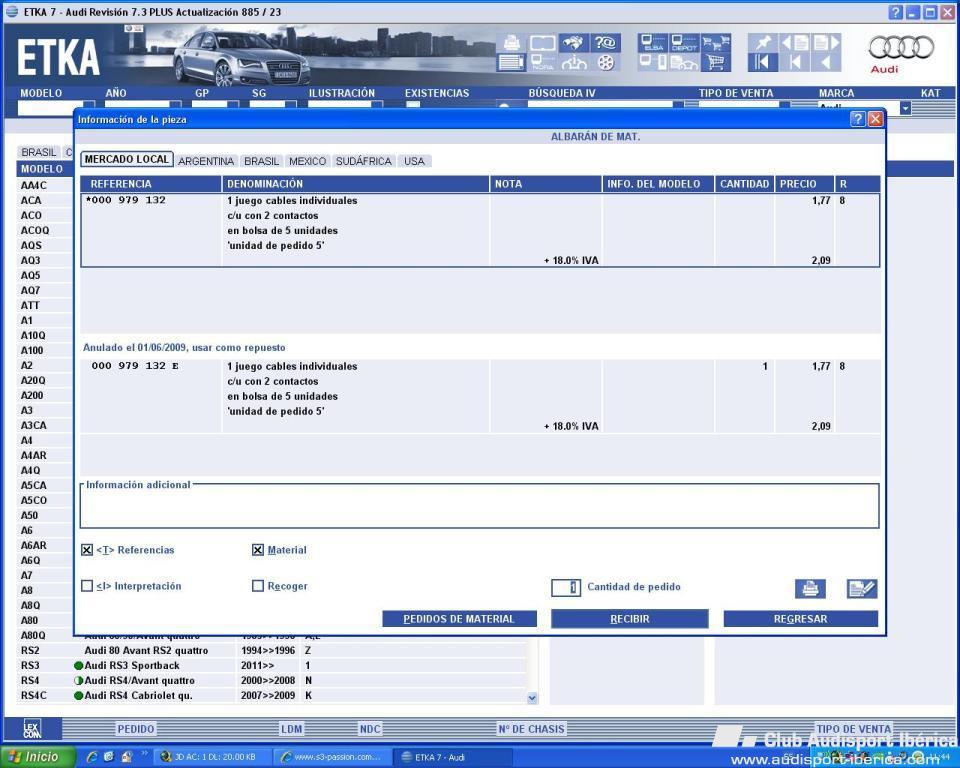Screen dimensions: 960x768
Task: Select model code AQ5 in the list
Action: click(x=31, y=275)
